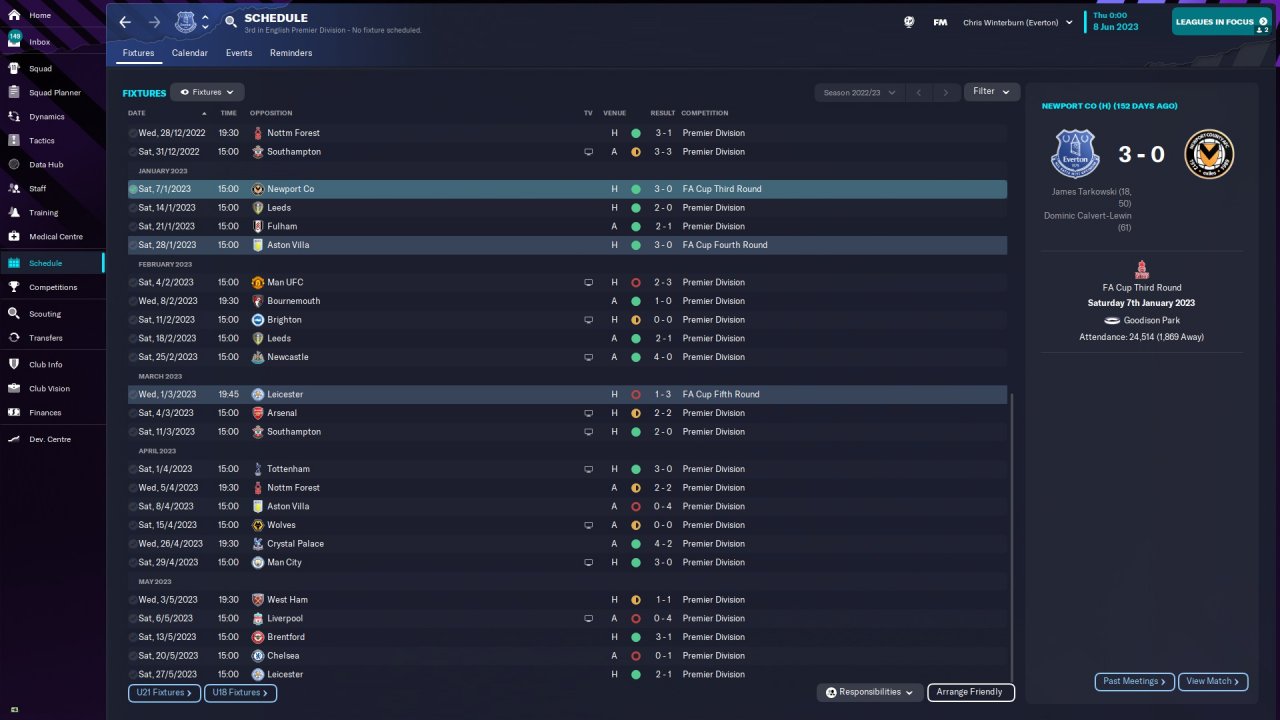Go forward with the right arrow
This screenshot has width=1280, height=720.
pyautogui.click(x=154, y=22)
